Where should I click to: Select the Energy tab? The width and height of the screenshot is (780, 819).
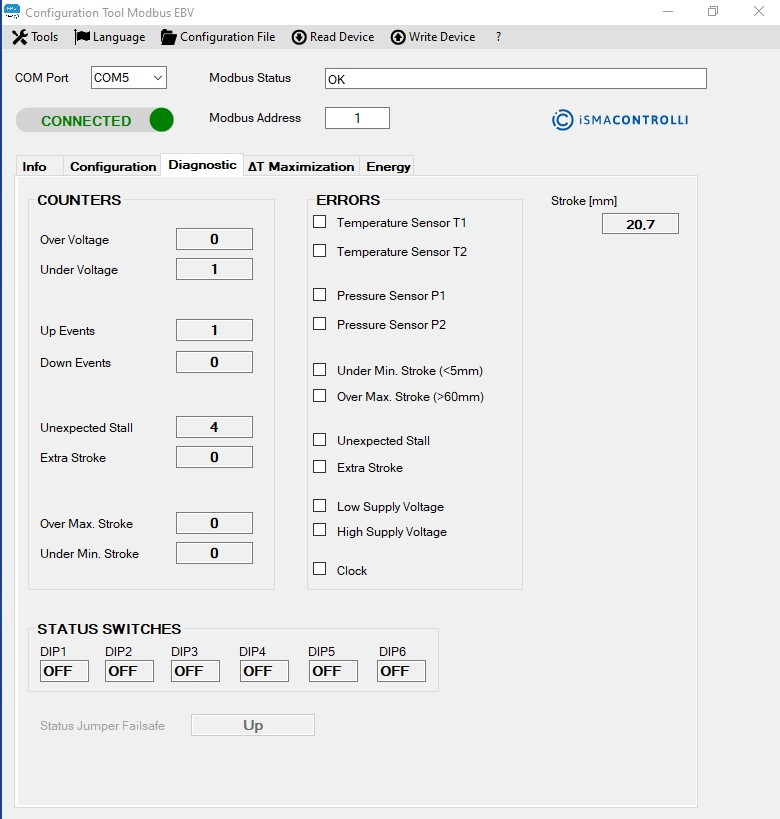[388, 166]
